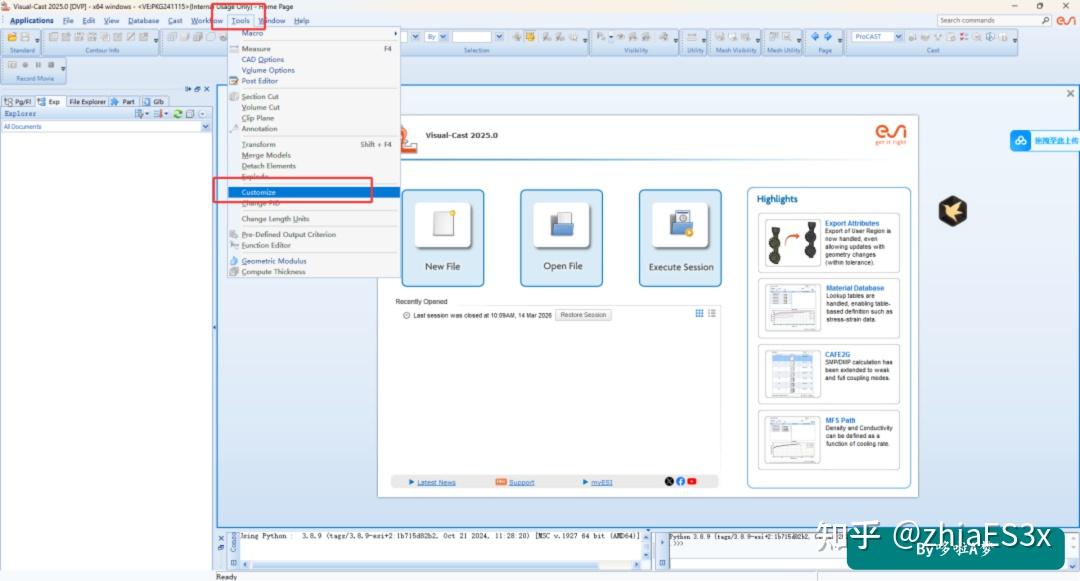Open the Help menu
Viewport: 1080px width, 581px height.
click(302, 21)
